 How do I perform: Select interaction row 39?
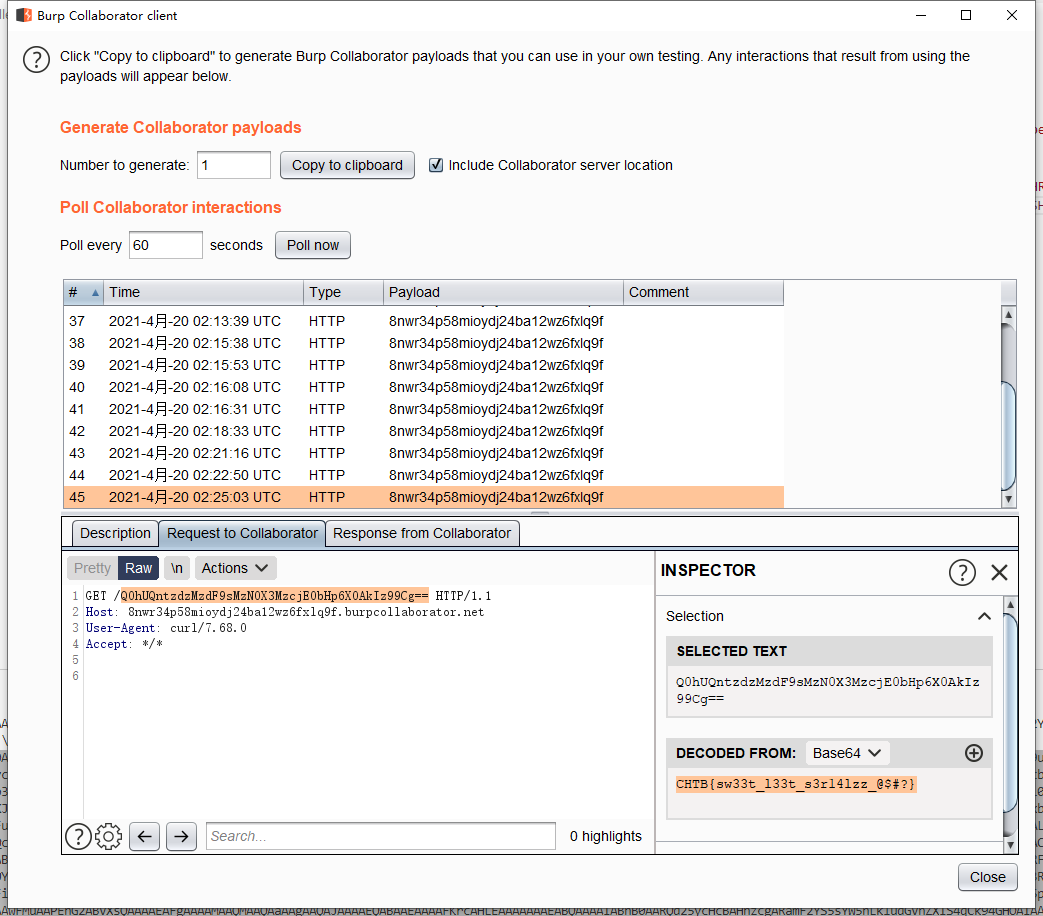pos(424,365)
